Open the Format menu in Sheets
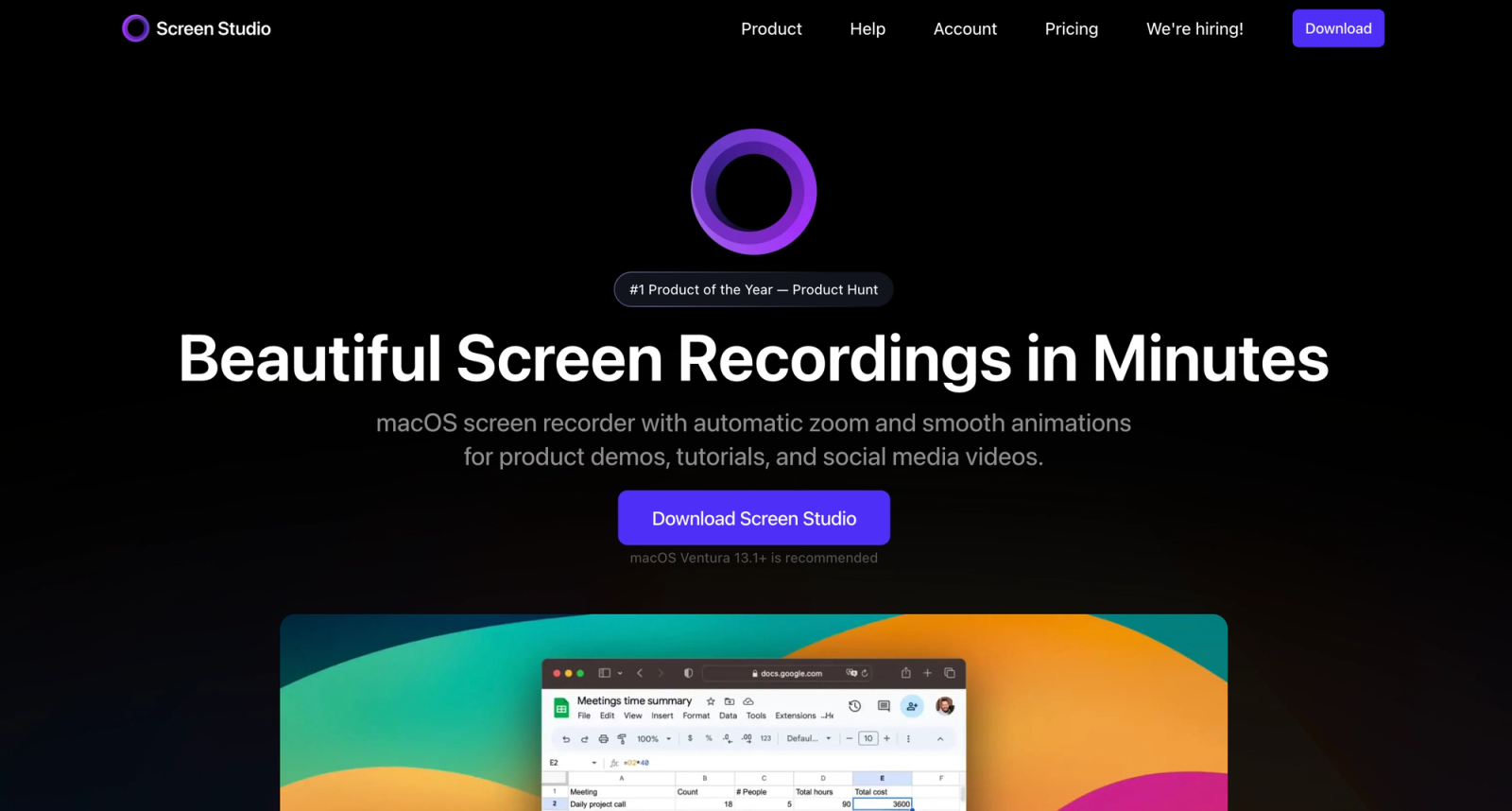The height and width of the screenshot is (811, 1512). pos(696,716)
